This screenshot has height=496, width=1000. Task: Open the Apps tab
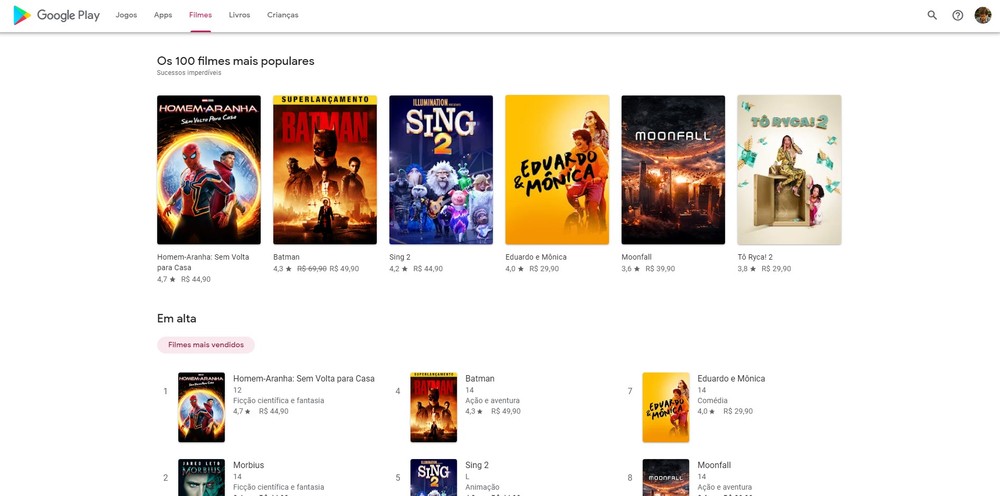click(163, 15)
